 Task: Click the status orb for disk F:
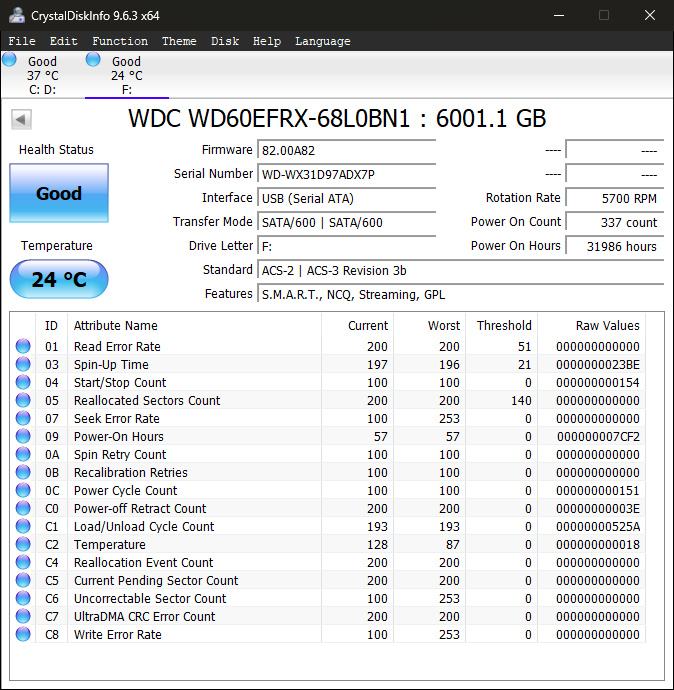(93, 59)
